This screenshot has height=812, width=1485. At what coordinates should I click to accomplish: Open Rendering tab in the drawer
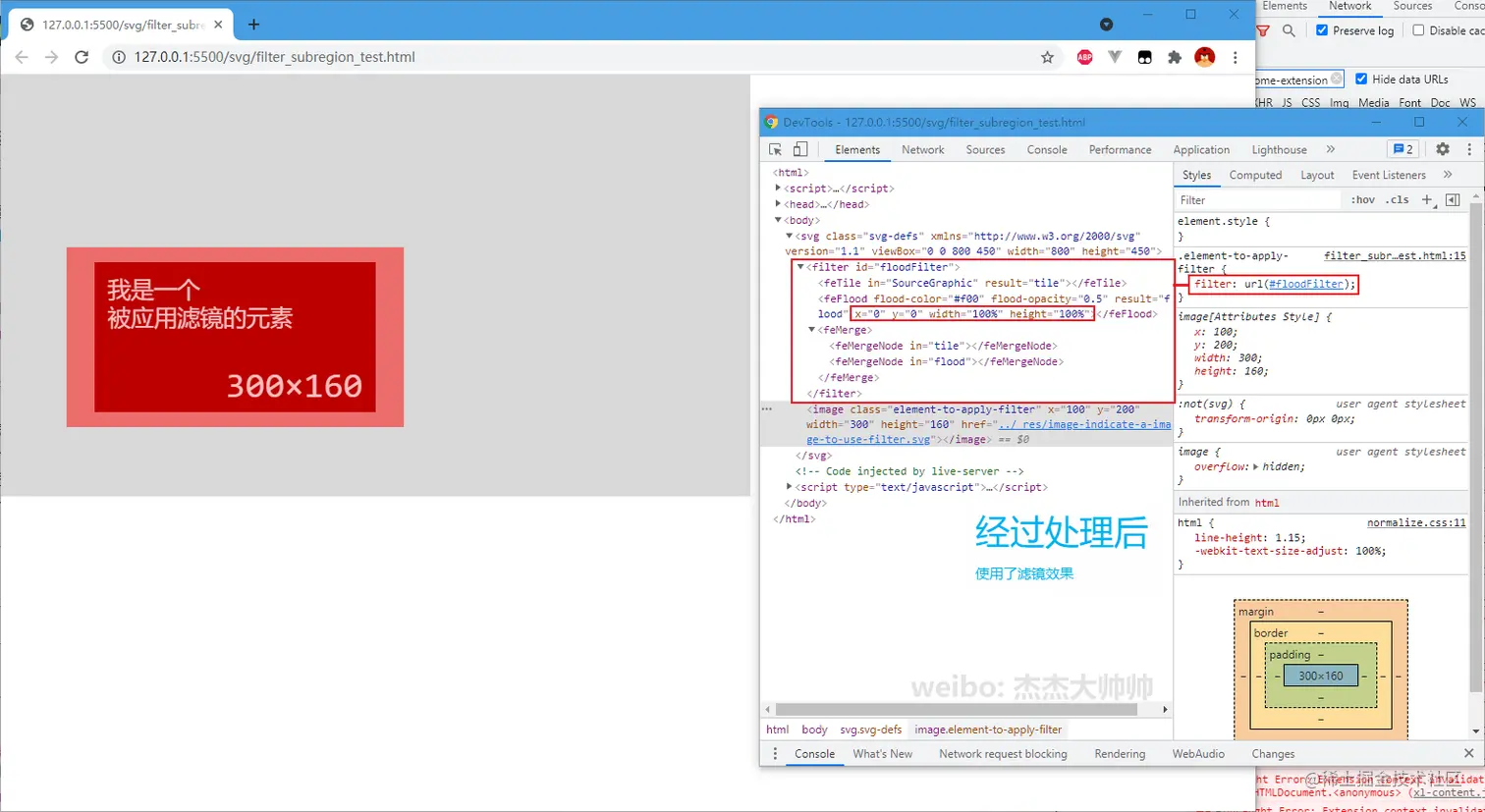click(1120, 753)
